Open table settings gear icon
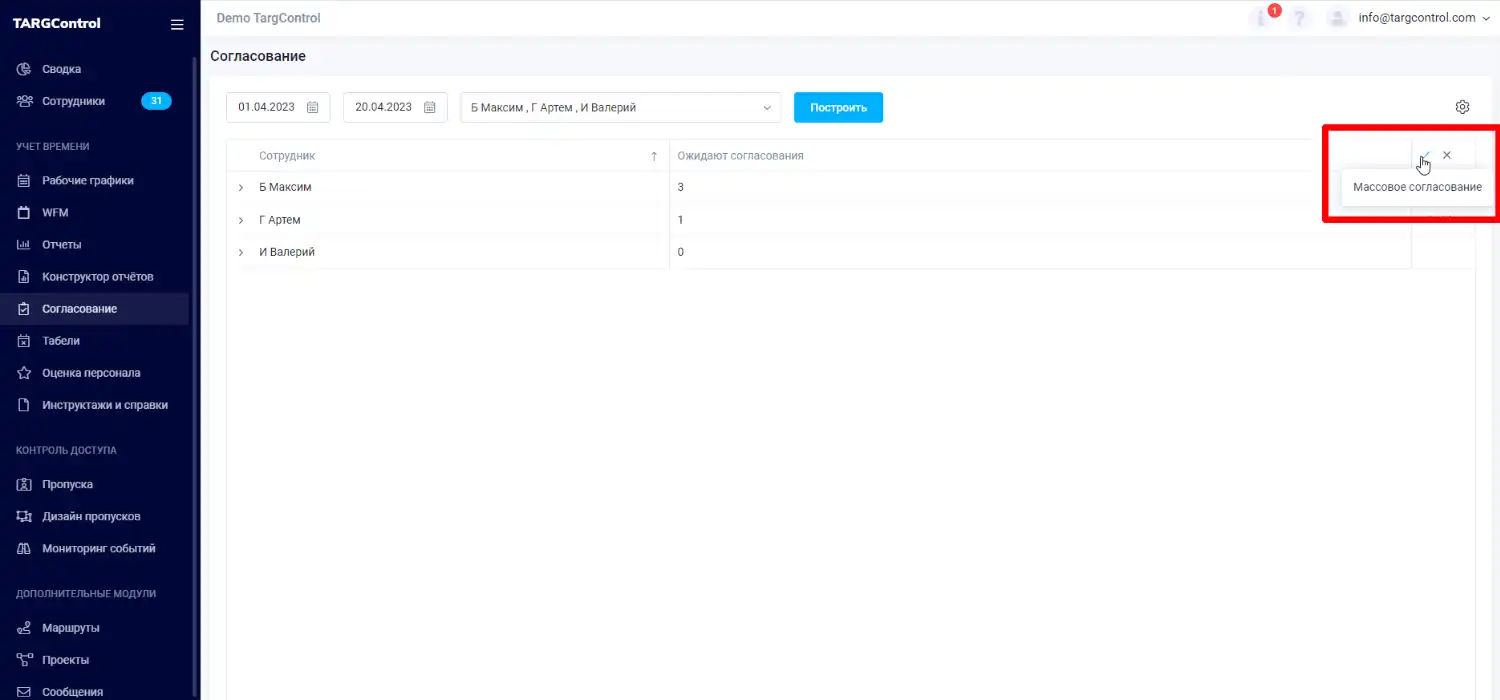This screenshot has width=1500, height=700. pyautogui.click(x=1462, y=107)
